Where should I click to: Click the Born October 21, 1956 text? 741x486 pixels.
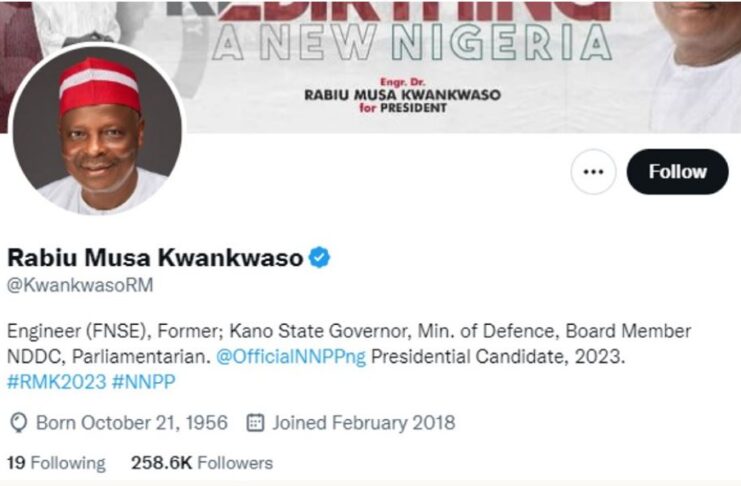(x=132, y=423)
